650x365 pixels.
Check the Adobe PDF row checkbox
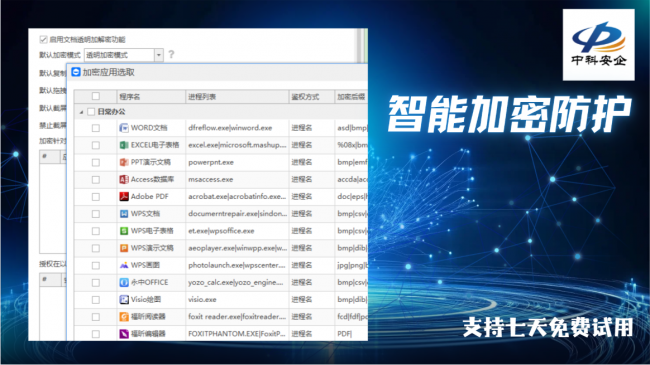click(x=96, y=197)
